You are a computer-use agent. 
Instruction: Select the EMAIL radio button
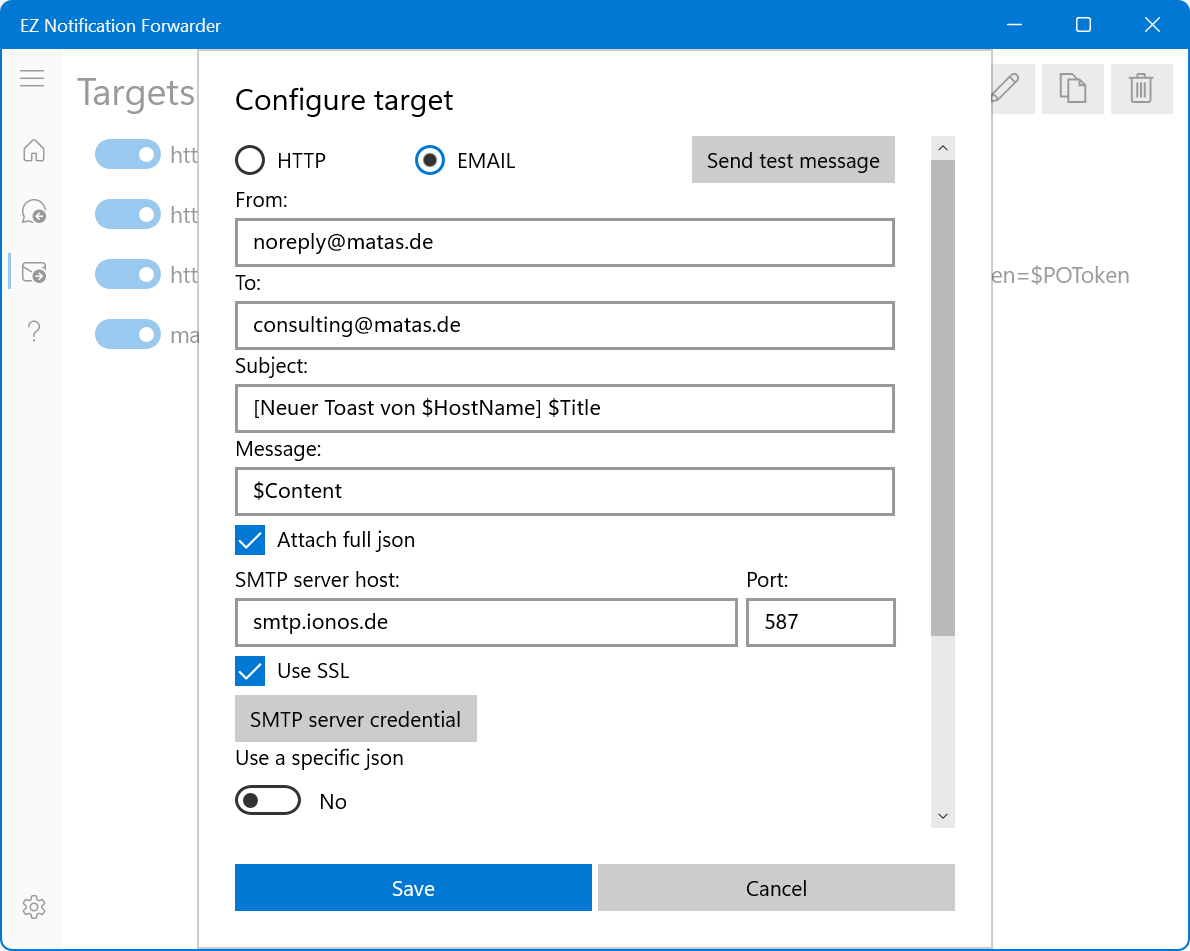click(430, 160)
